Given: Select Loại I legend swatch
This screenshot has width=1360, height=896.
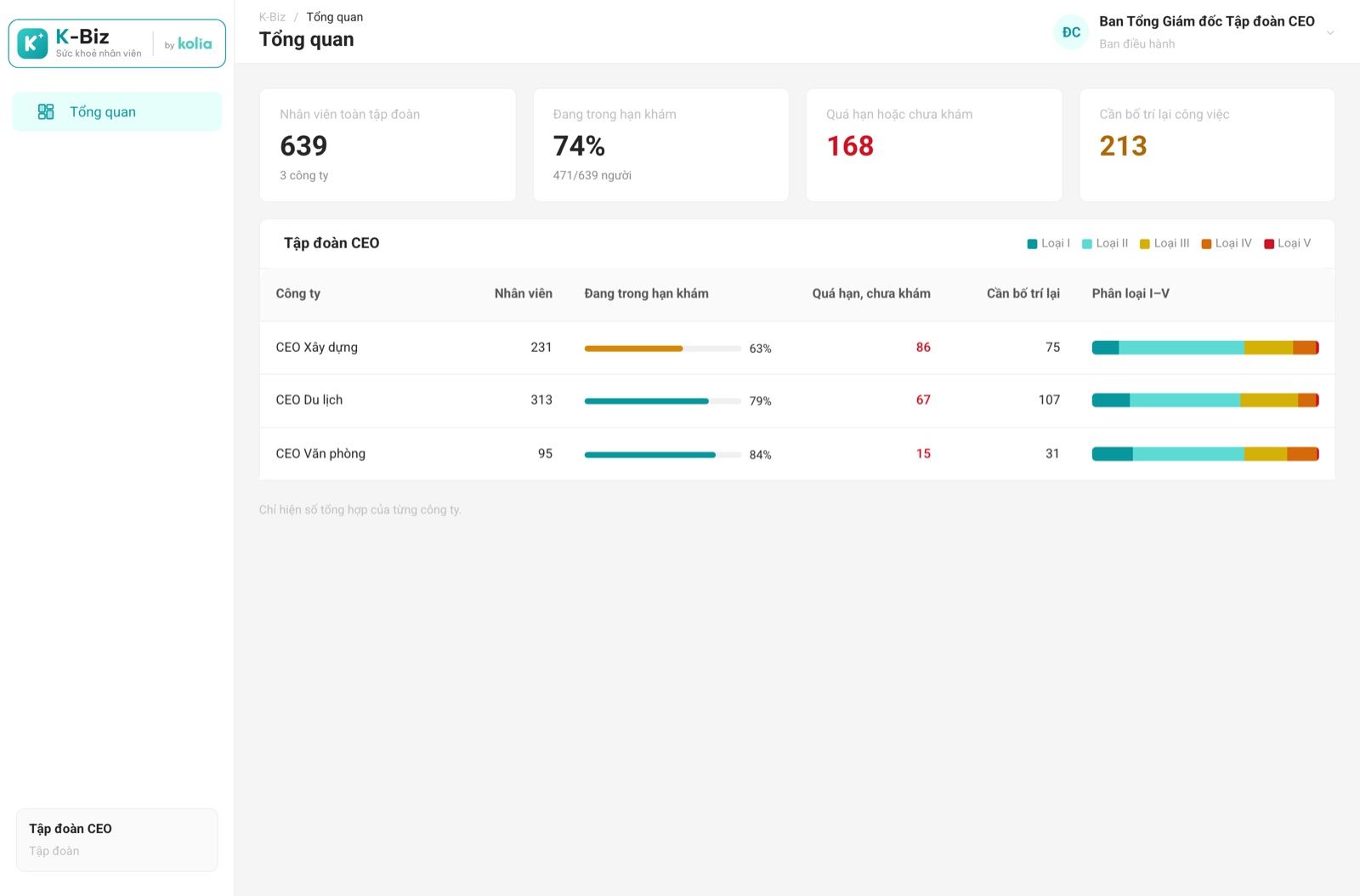Looking at the screenshot, I should (1032, 244).
